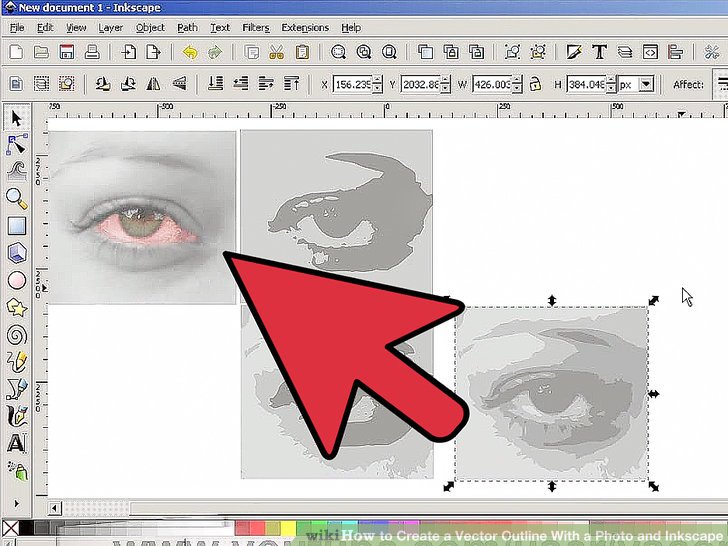Open the Help menu
This screenshot has height=546, width=728.
[x=351, y=28]
